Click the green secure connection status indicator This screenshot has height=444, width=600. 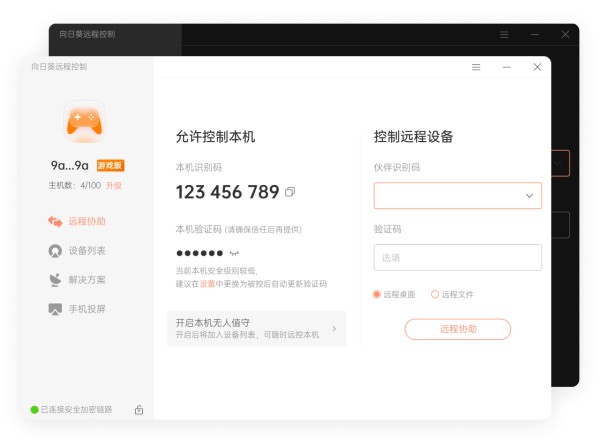click(34, 410)
